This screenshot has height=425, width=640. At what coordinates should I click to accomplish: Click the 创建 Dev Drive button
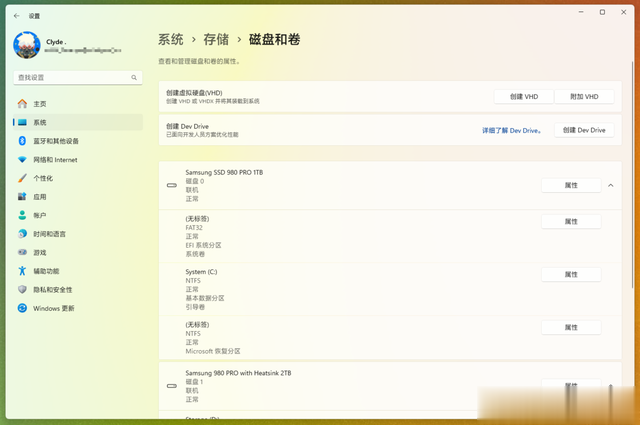(584, 130)
